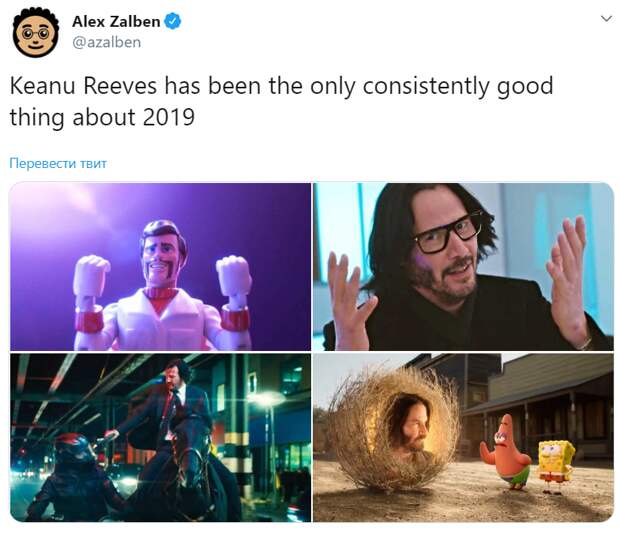The image size is (620, 534).
Task: Click Patrick Star in the desert picture
Action: pyautogui.click(x=505, y=451)
